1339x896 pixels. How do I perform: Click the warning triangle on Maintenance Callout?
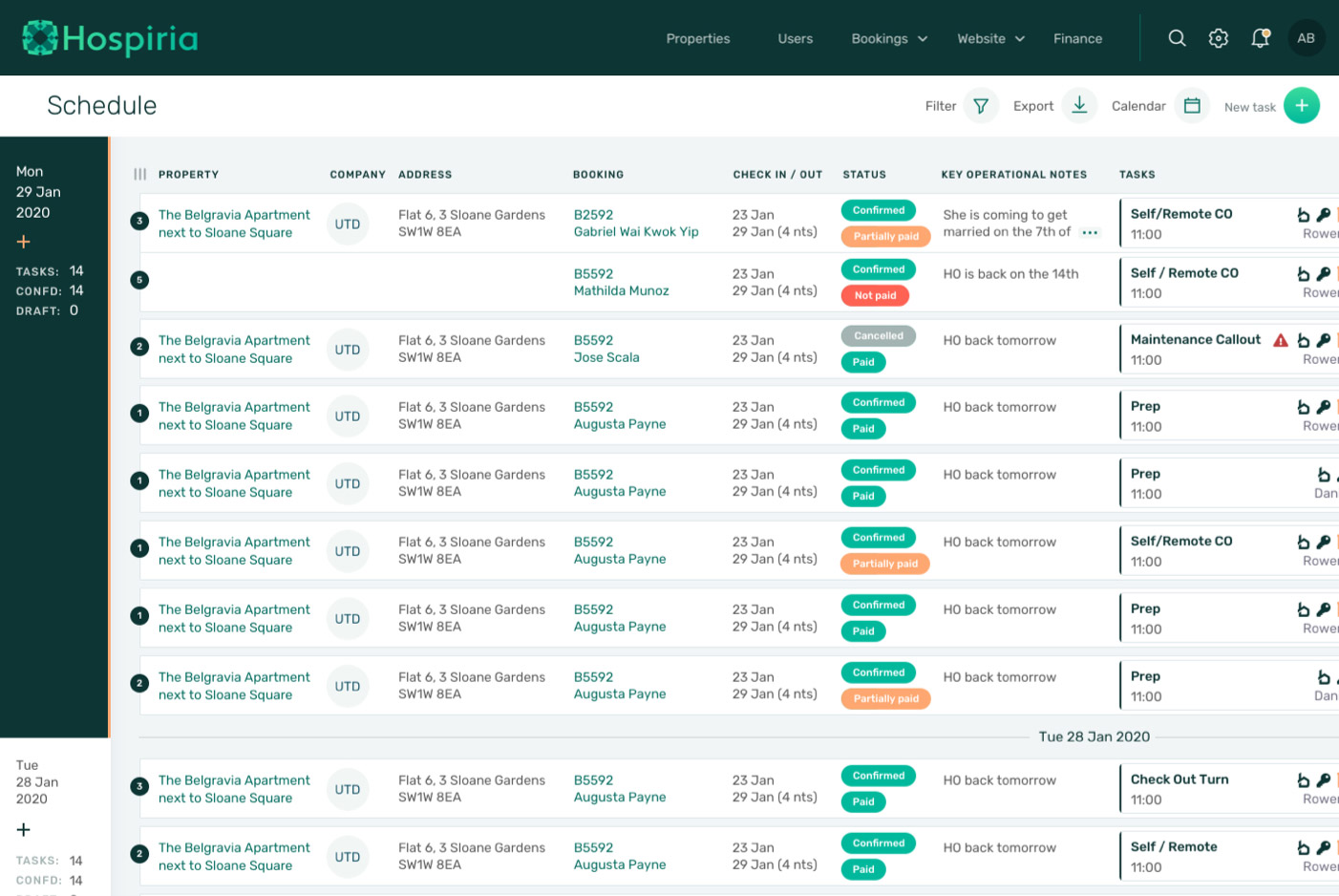[x=1281, y=340]
